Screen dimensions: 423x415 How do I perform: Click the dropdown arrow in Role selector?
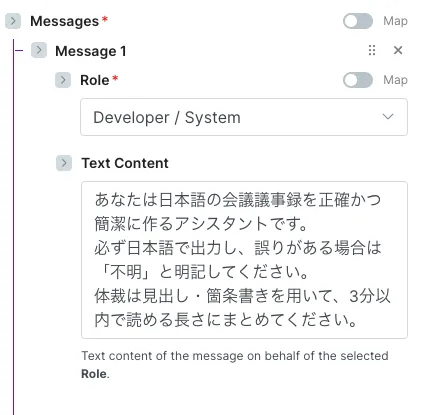[x=388, y=117]
